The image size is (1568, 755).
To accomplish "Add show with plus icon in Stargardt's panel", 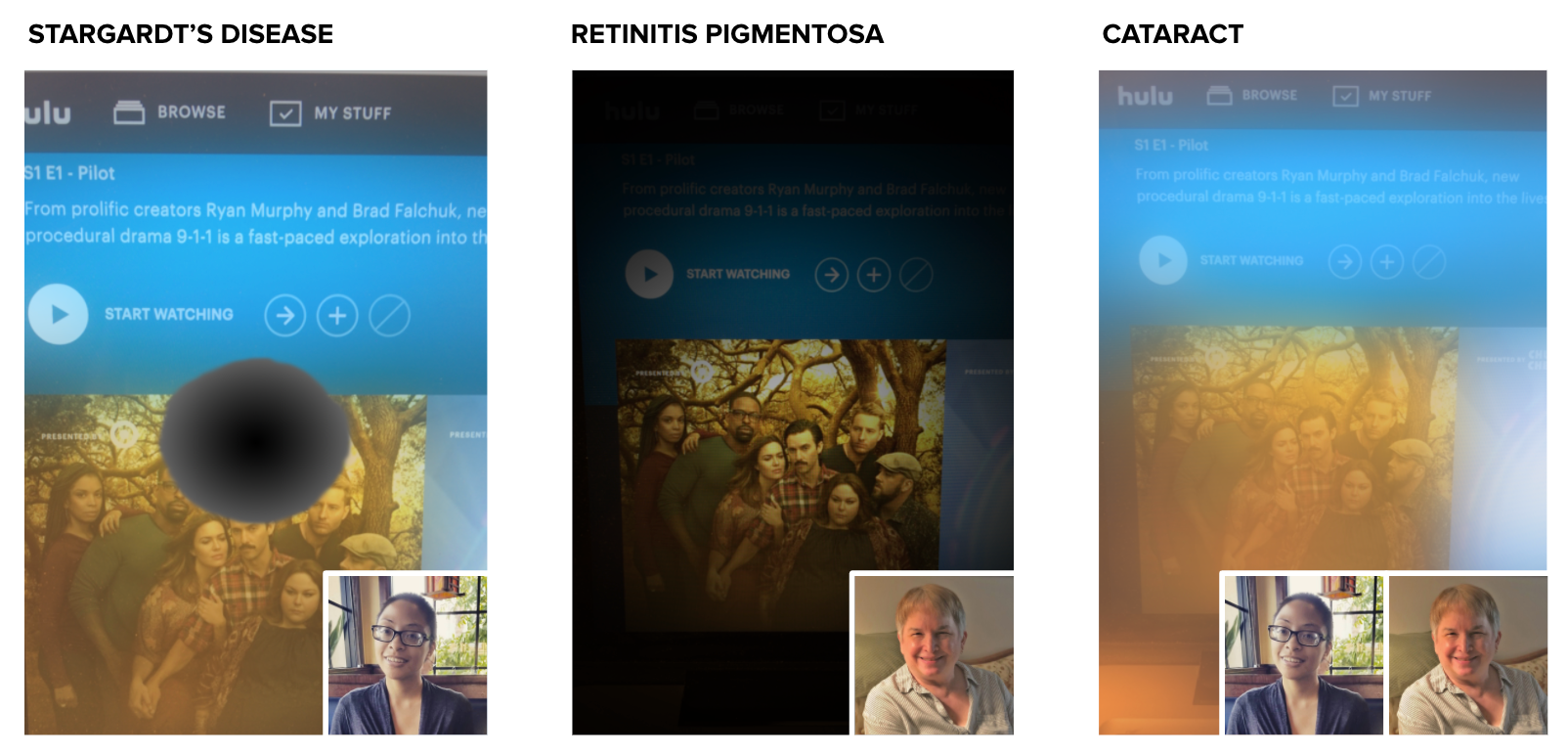I will [x=337, y=316].
